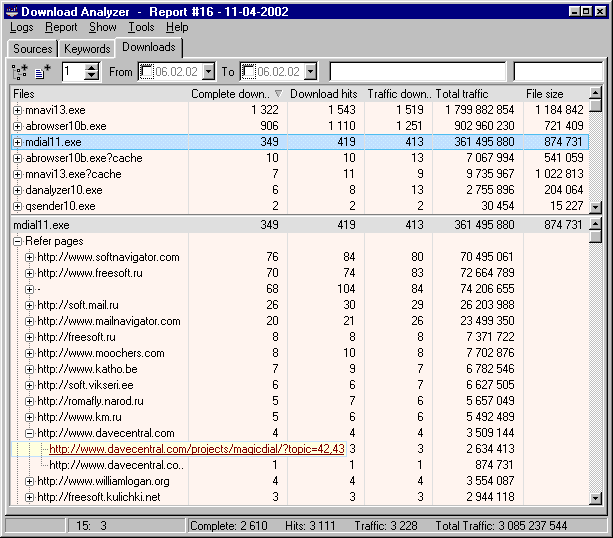Expand http://freesoft.kulichki.net referrer
613x538 pixels.
click(29, 497)
